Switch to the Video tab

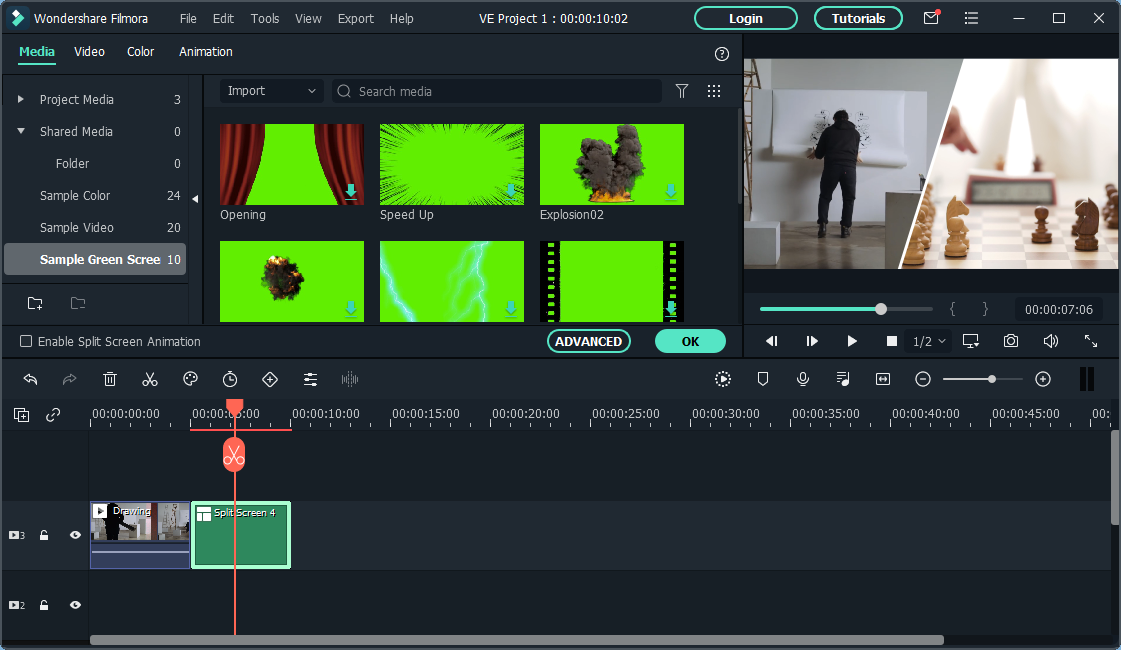pos(89,51)
